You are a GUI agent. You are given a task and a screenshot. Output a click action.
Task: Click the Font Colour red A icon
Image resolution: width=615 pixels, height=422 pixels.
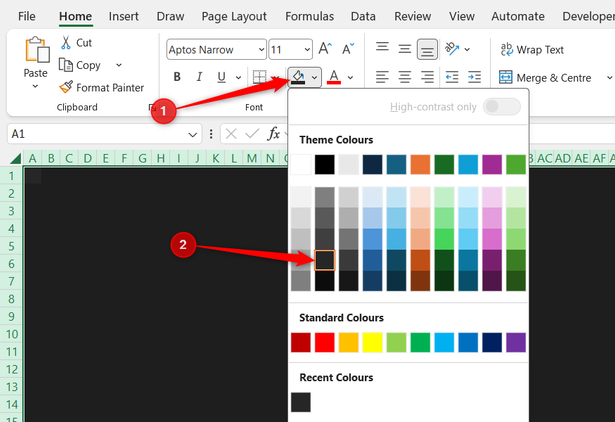click(x=334, y=77)
